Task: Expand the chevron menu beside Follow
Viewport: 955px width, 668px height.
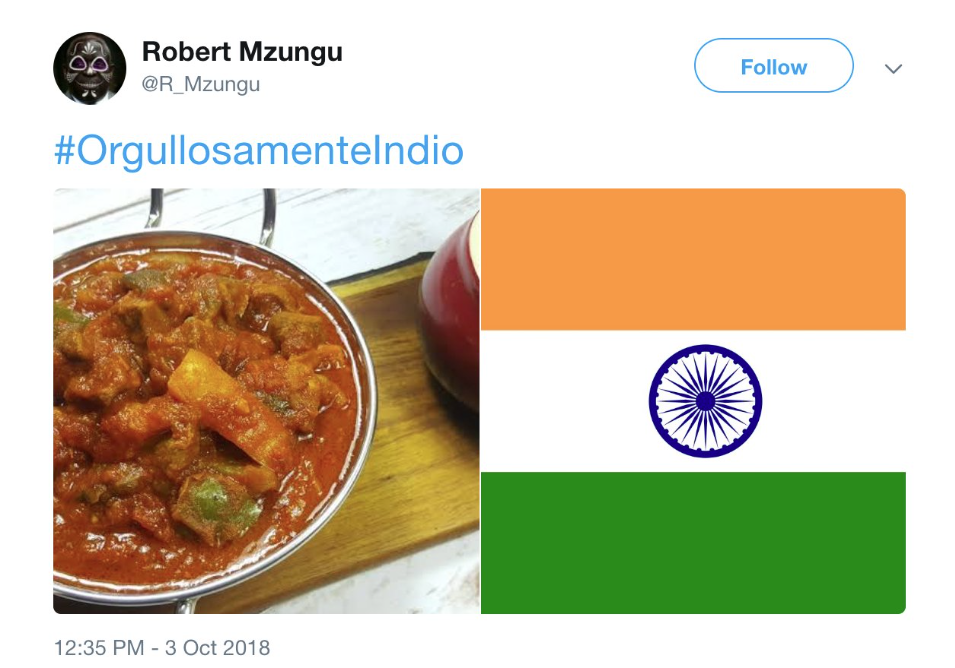Action: pyautogui.click(x=893, y=68)
